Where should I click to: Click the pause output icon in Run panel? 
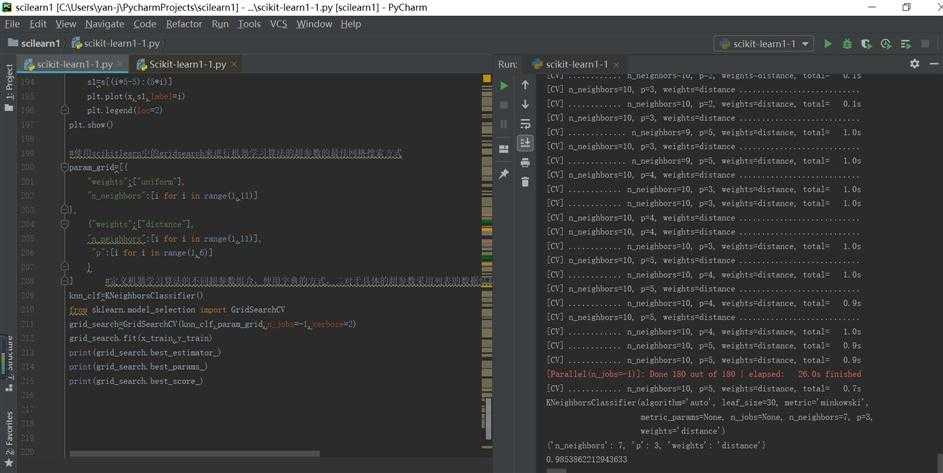click(x=504, y=125)
